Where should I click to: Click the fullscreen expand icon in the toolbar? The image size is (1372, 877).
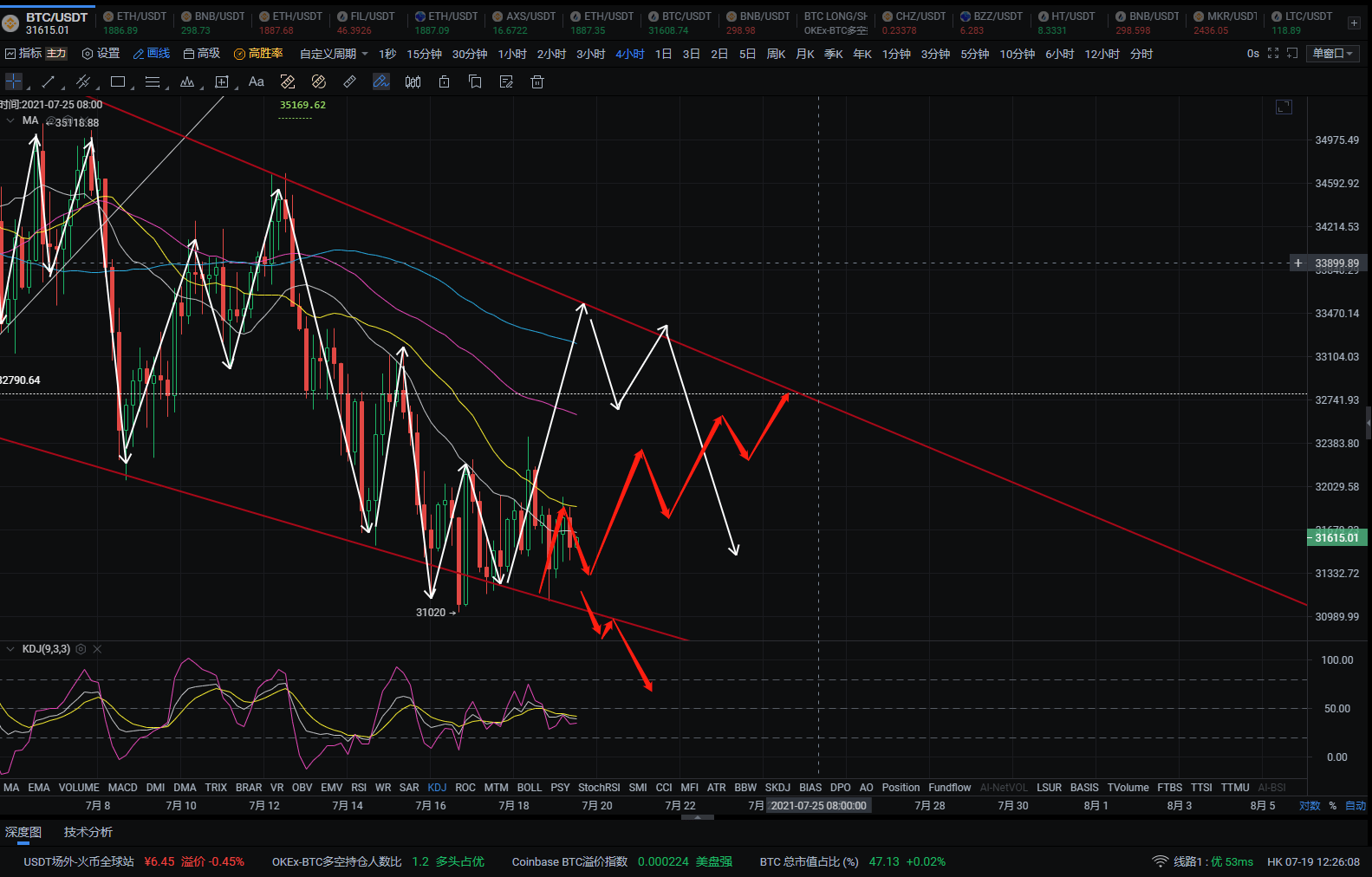click(1273, 54)
